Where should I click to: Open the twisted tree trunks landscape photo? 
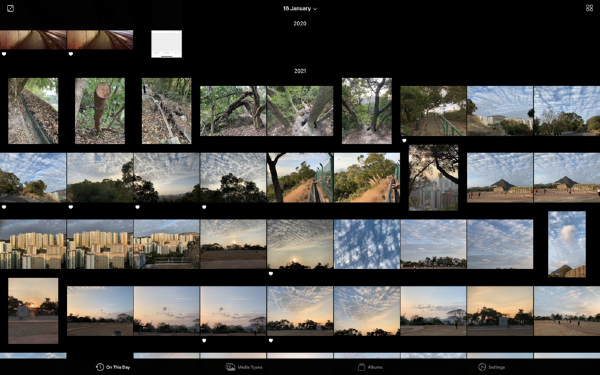[x=233, y=111]
